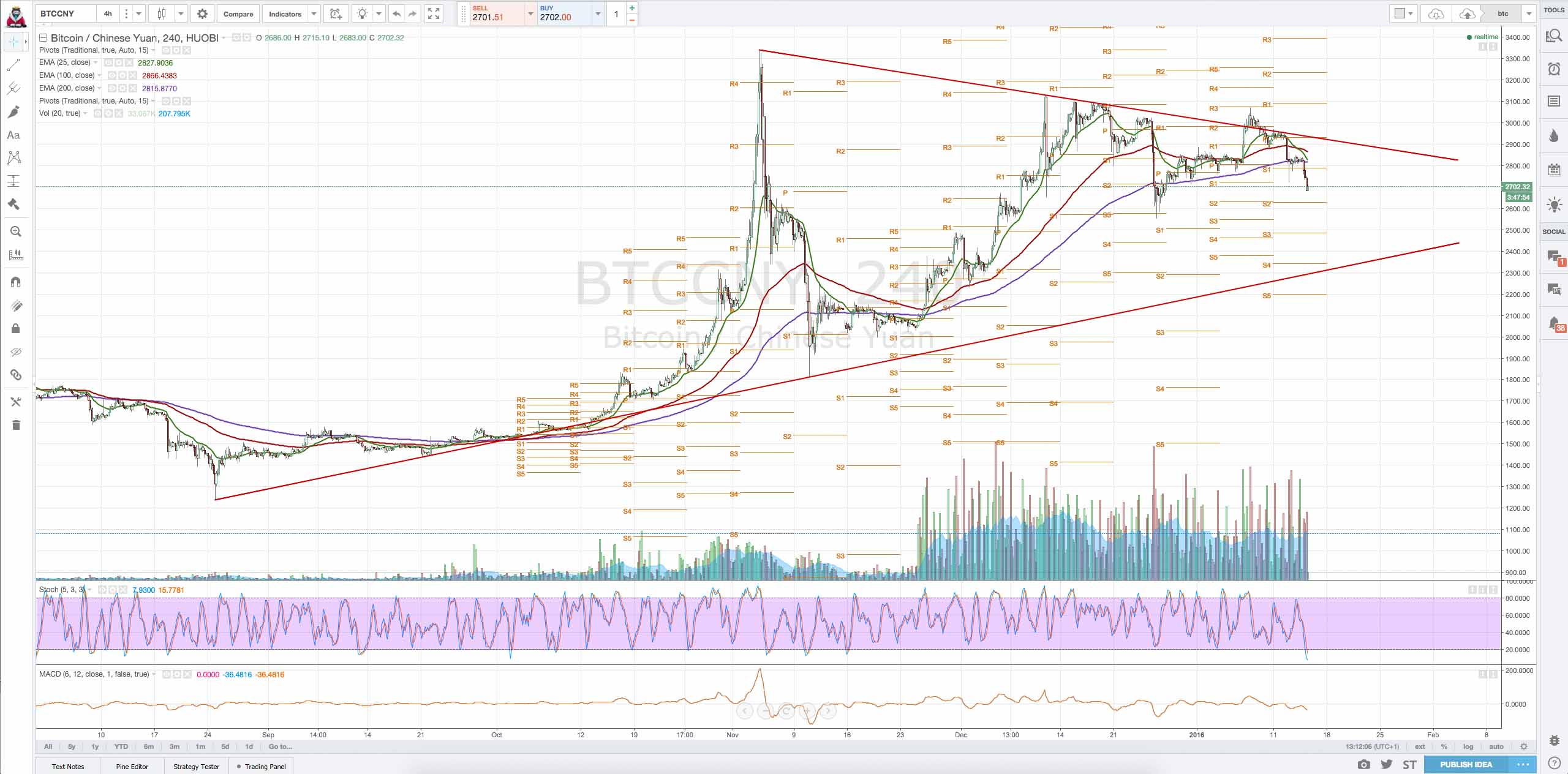Click the trash can remove drawings icon
Viewport: 1568px width, 774px height.
click(x=16, y=425)
